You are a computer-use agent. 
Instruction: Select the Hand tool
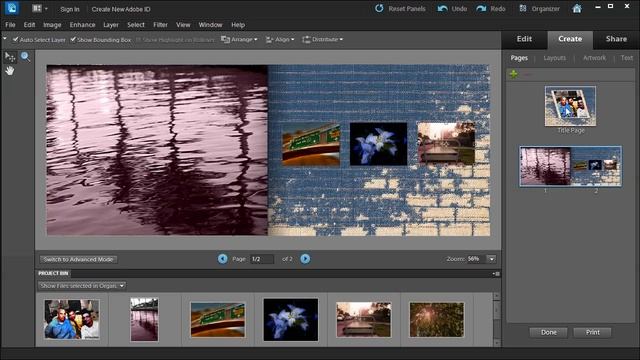point(9,71)
